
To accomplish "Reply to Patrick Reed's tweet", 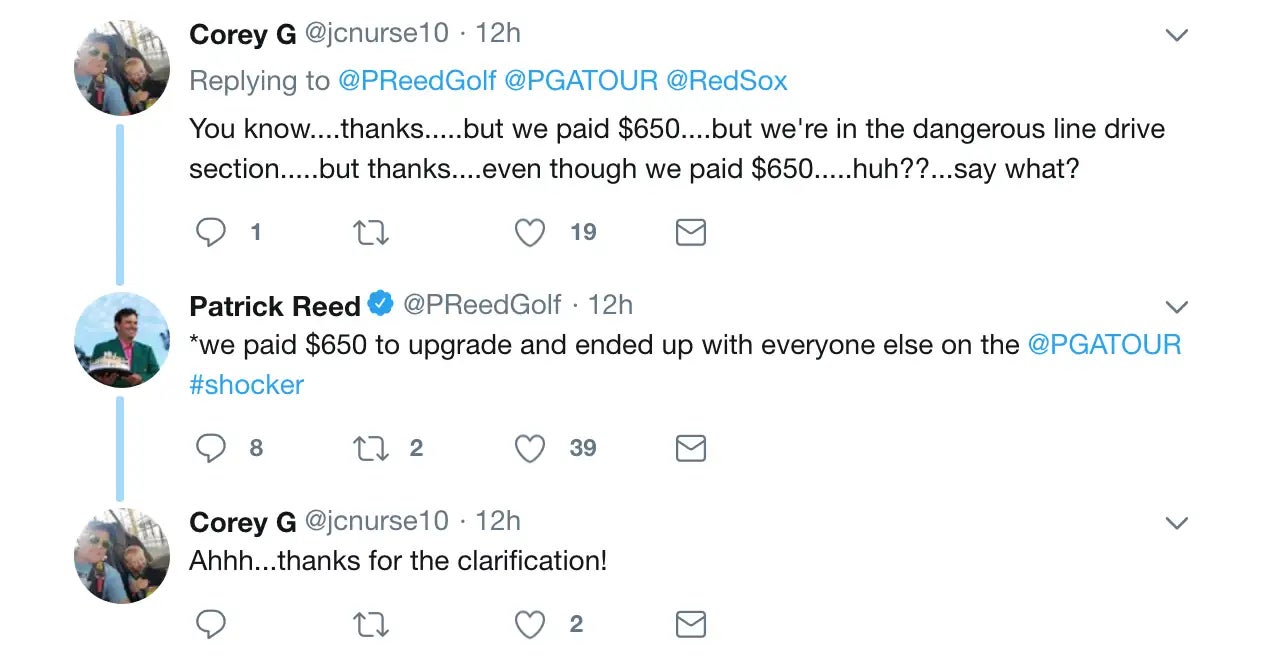I will click(x=211, y=448).
